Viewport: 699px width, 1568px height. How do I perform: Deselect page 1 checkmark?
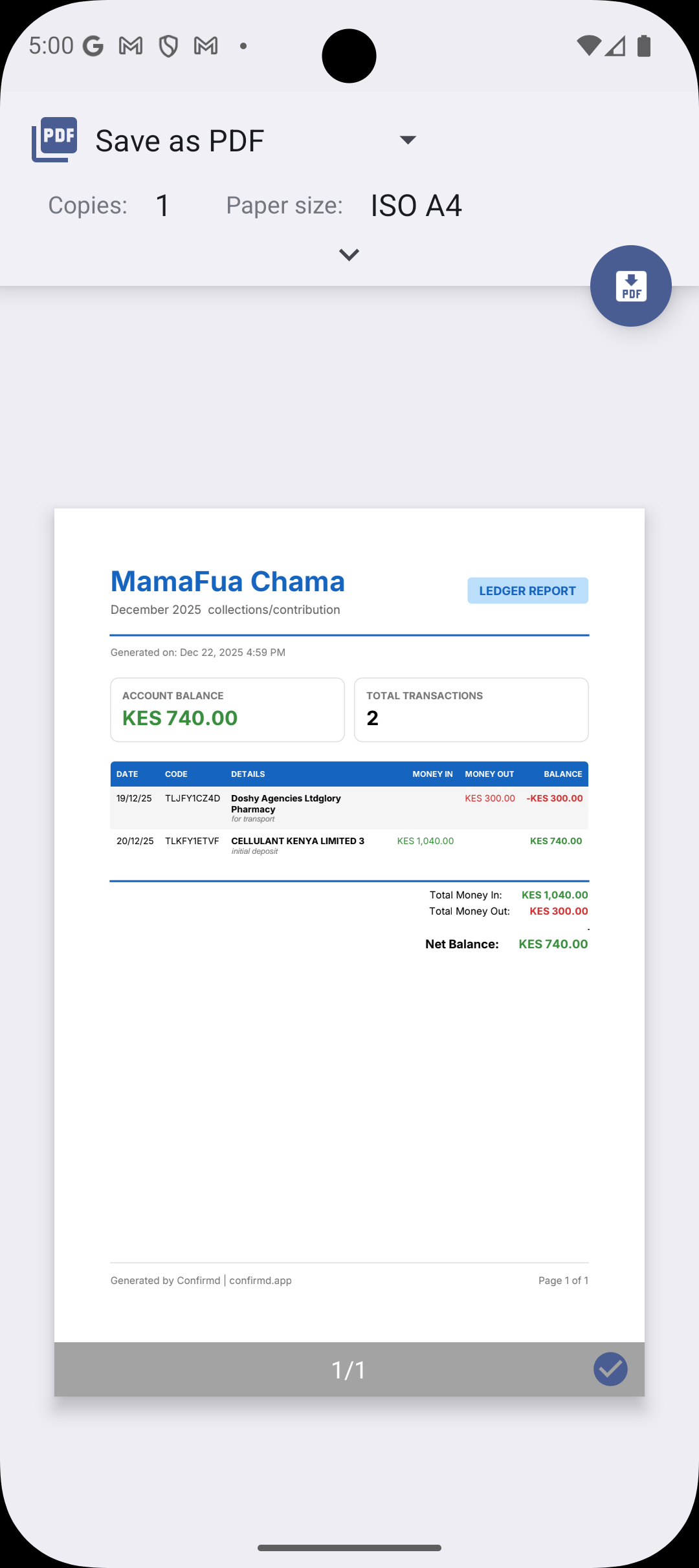pyautogui.click(x=610, y=1369)
